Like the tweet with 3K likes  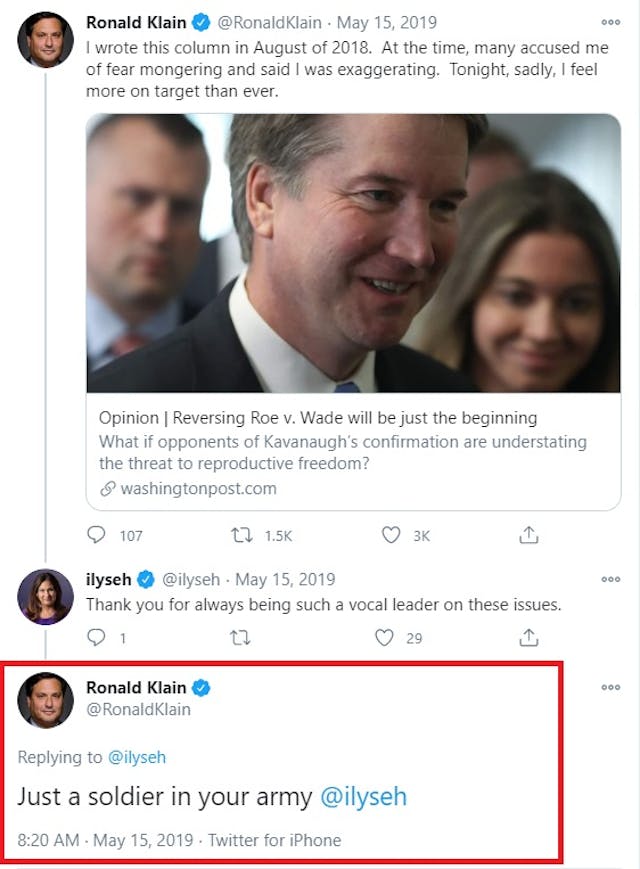391,535
